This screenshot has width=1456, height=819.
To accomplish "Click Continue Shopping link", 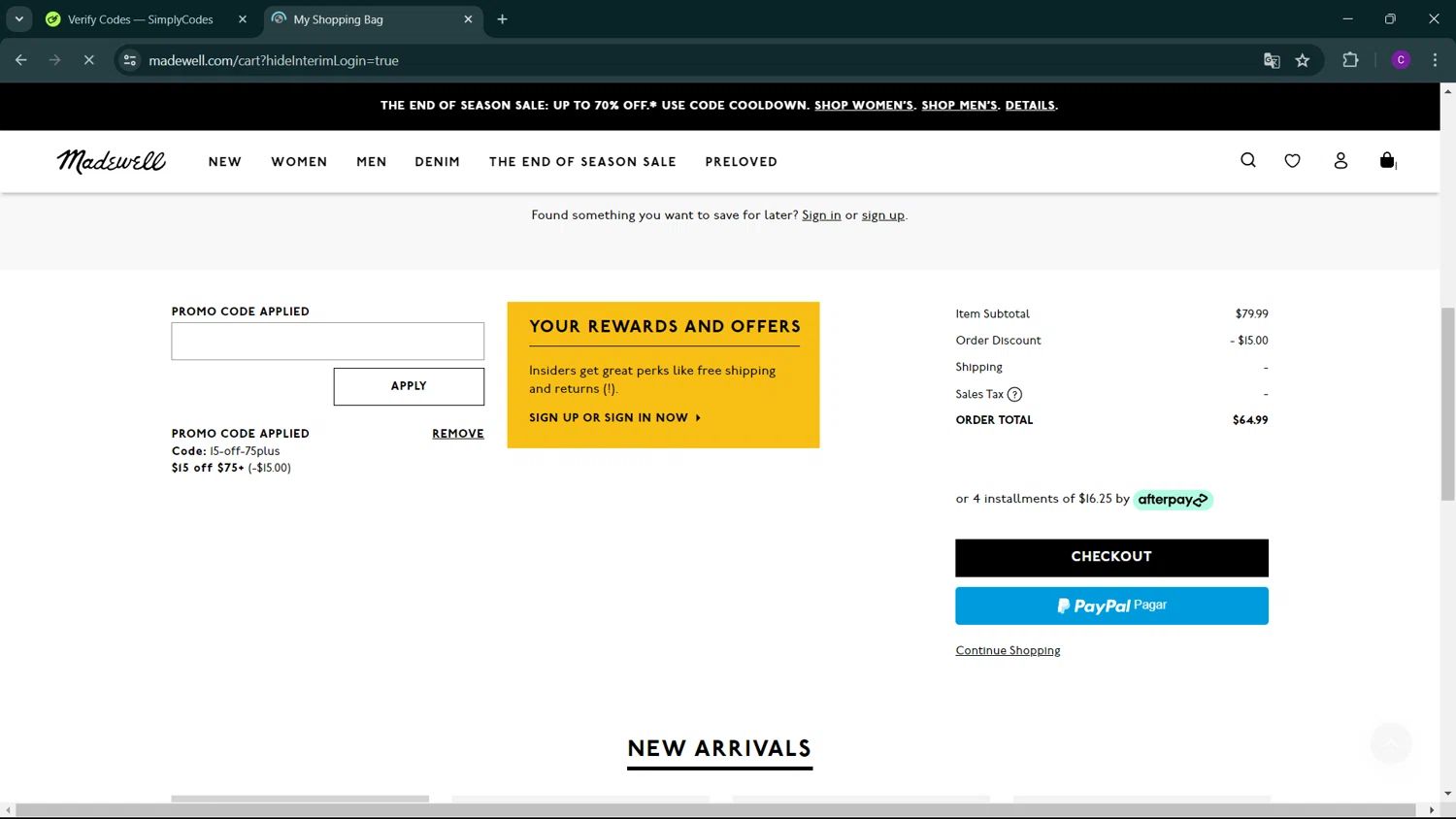I will point(1008,650).
